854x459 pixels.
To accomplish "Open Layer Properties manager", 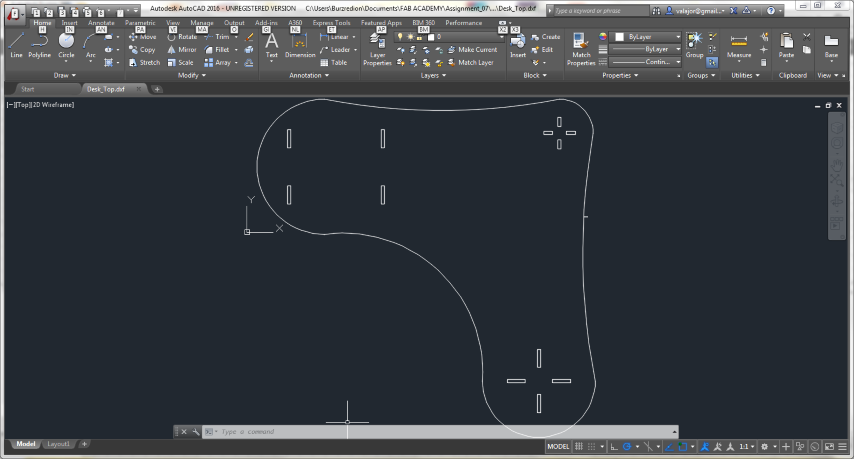I will tap(377, 49).
